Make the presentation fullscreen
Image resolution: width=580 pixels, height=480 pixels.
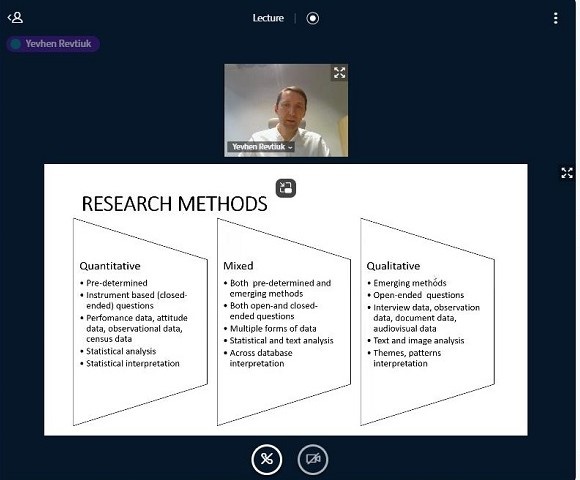tap(567, 172)
